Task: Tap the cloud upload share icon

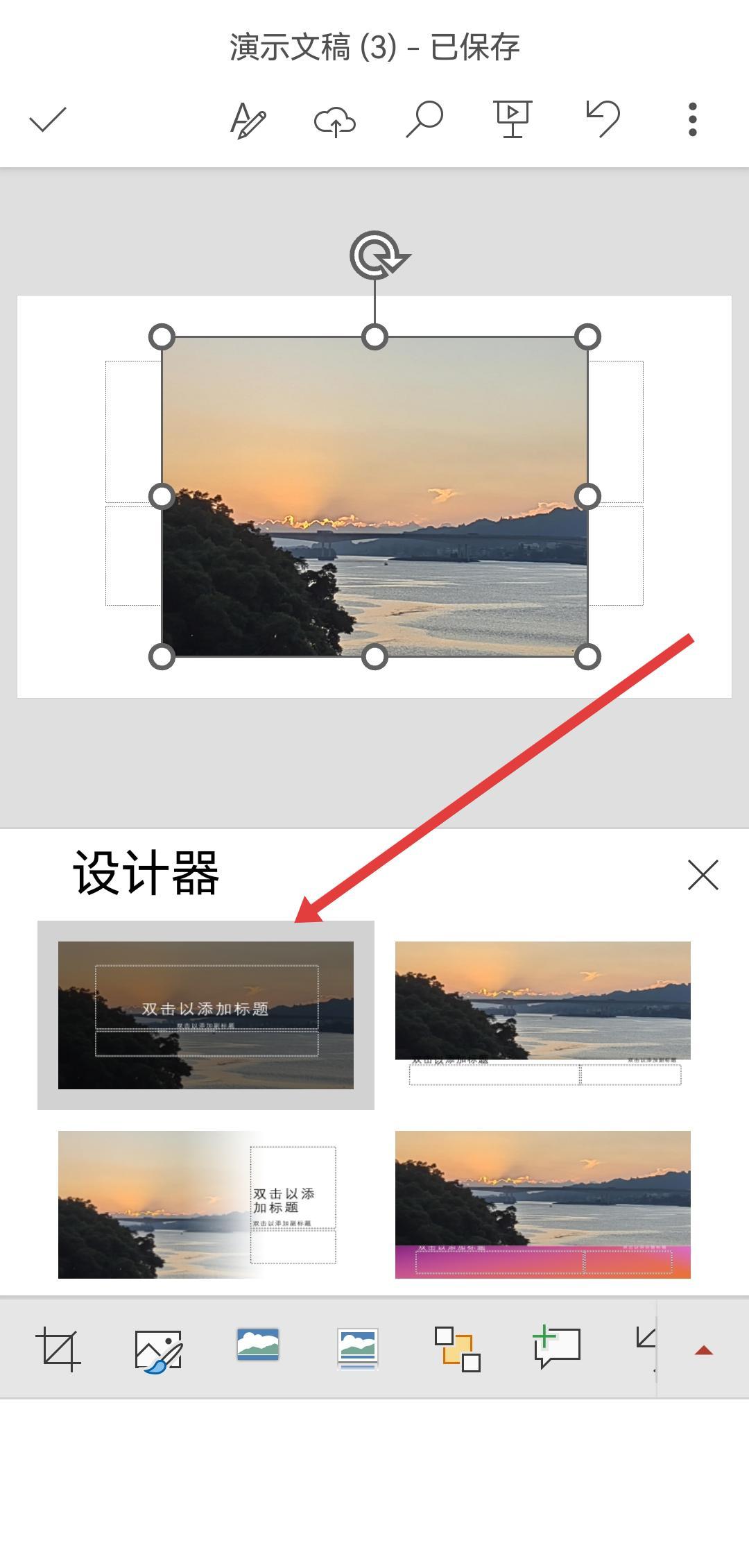Action: click(x=335, y=121)
